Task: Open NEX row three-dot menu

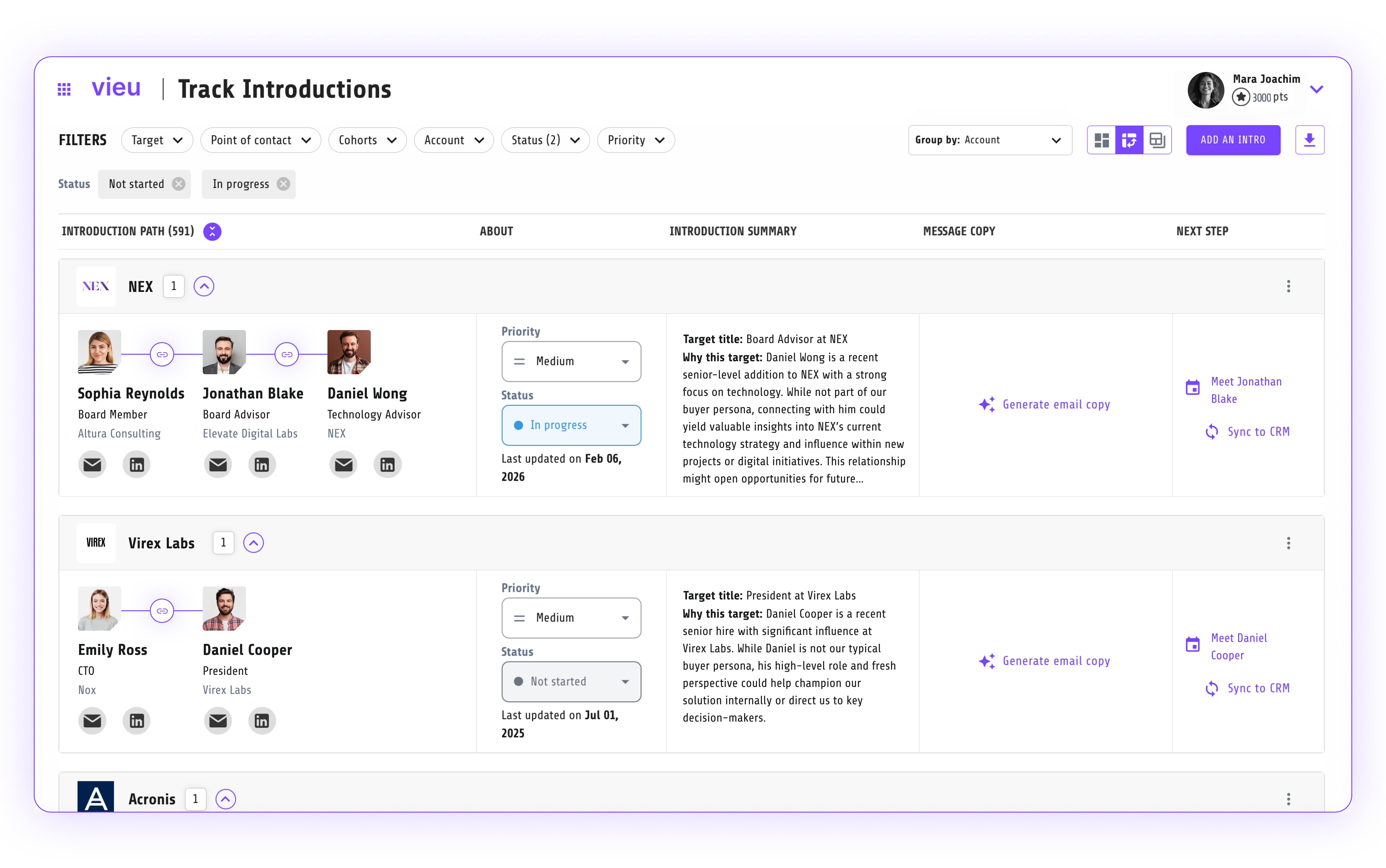Action: 1288,287
